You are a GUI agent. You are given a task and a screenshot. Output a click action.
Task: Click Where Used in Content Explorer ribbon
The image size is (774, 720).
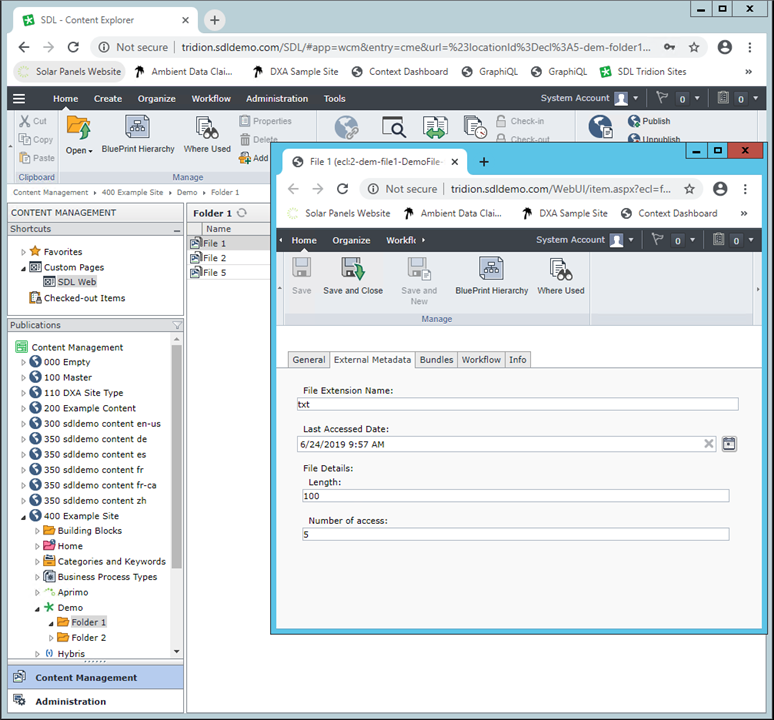tap(207, 135)
